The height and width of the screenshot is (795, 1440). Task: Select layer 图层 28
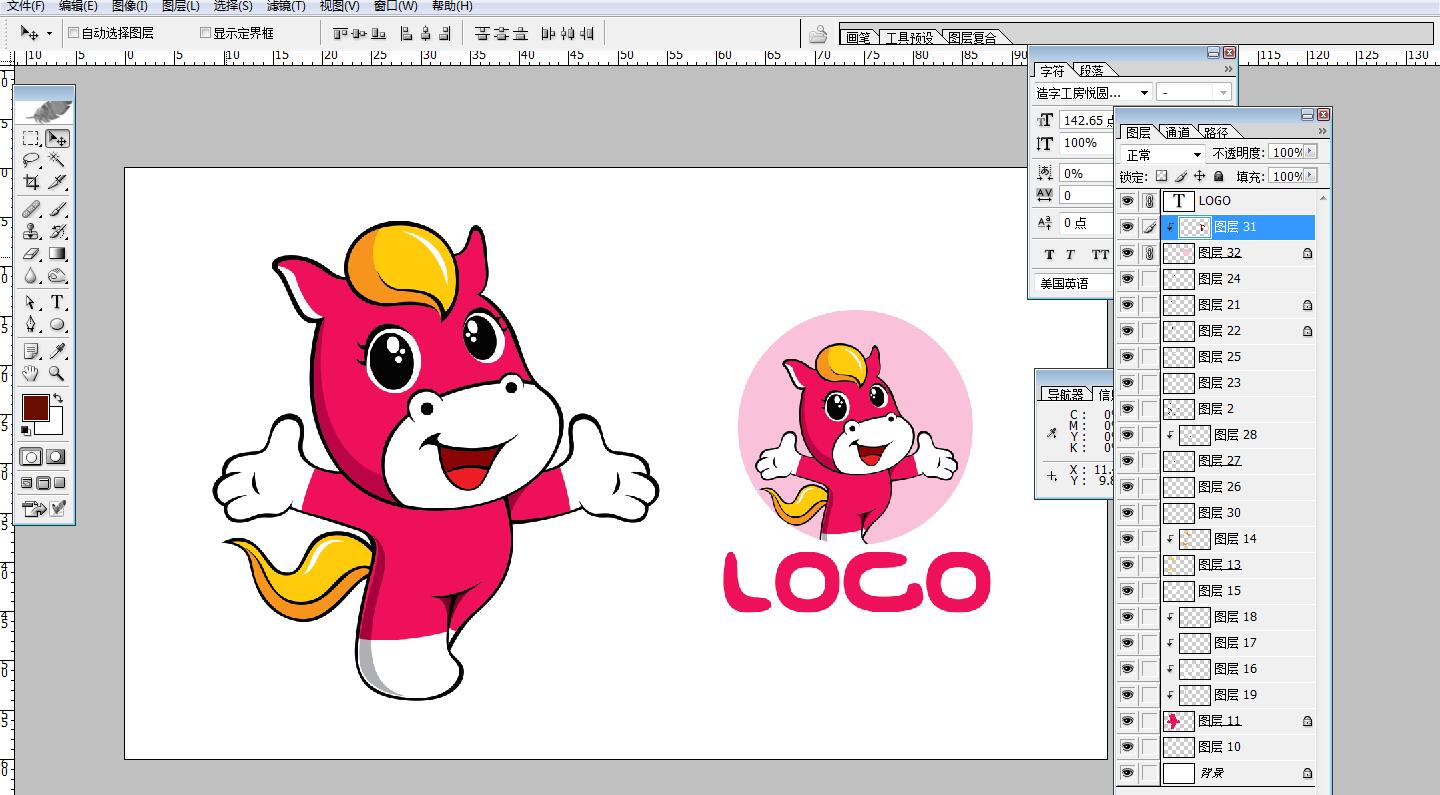pyautogui.click(x=1238, y=435)
